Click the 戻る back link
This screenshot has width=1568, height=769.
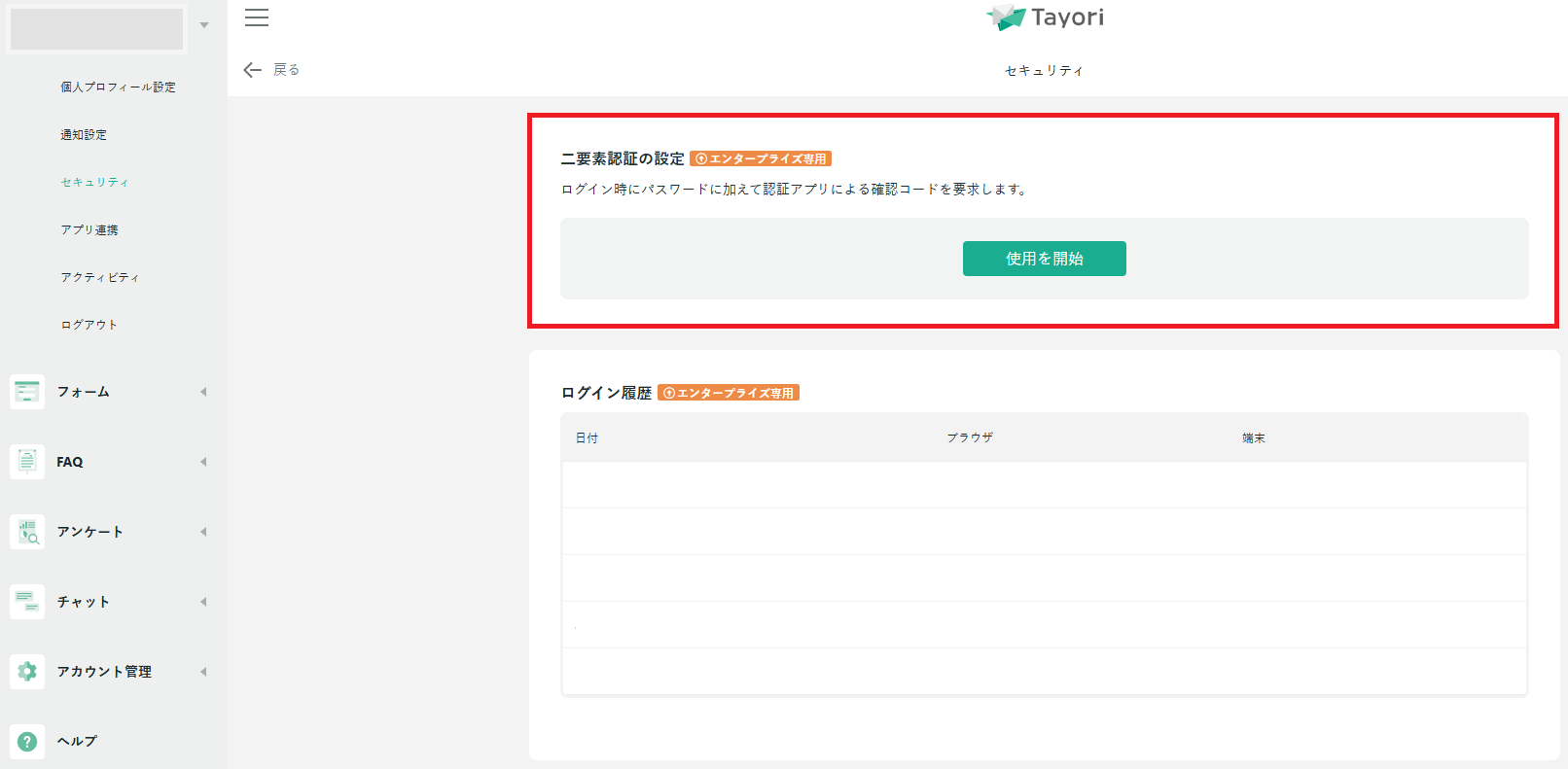[x=286, y=70]
